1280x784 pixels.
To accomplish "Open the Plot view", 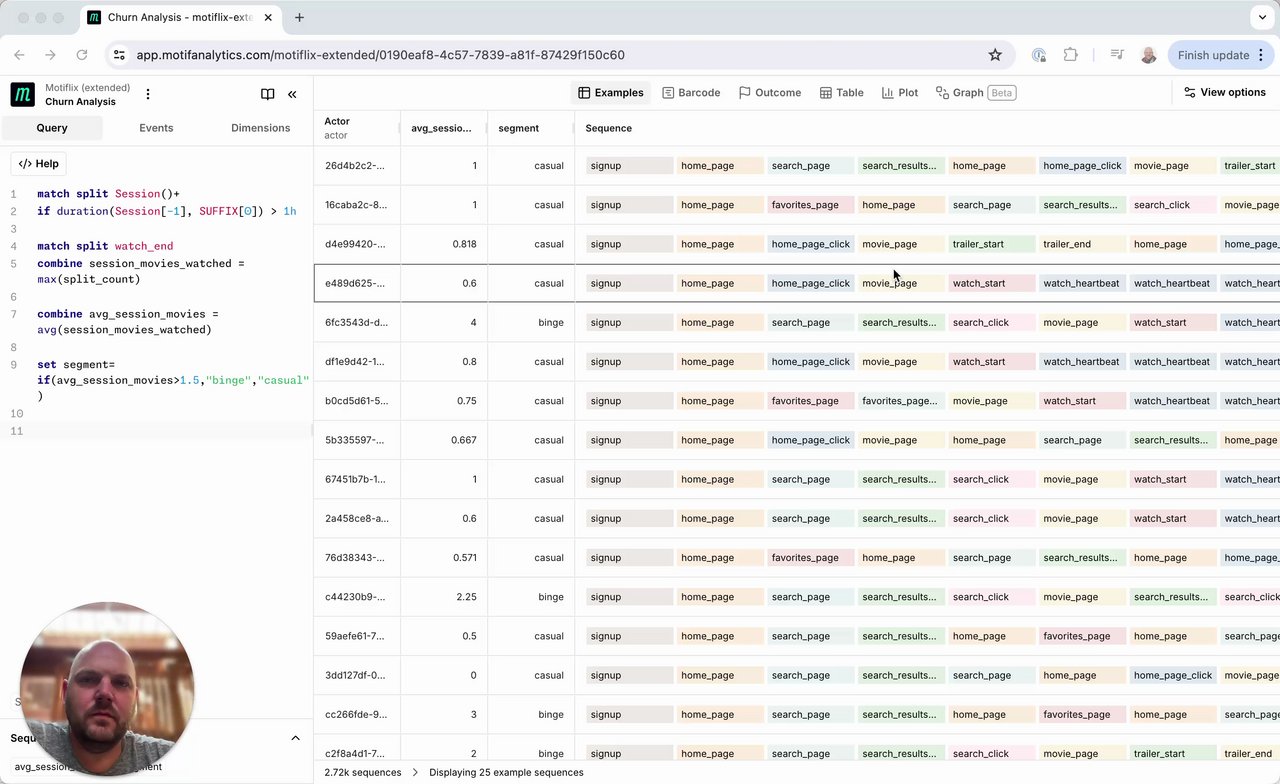I will pos(900,93).
